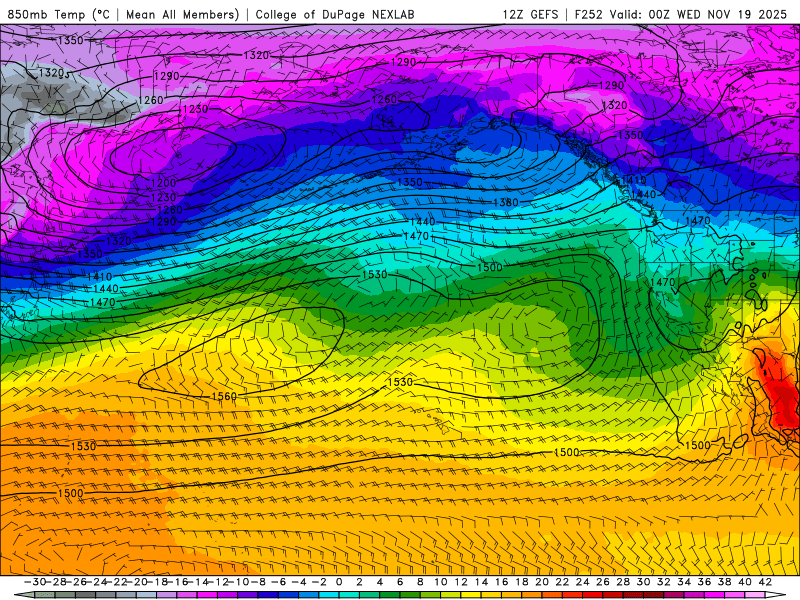Click the '20' legend value
Image resolution: width=800 pixels, height=600 pixels.
(x=541, y=582)
